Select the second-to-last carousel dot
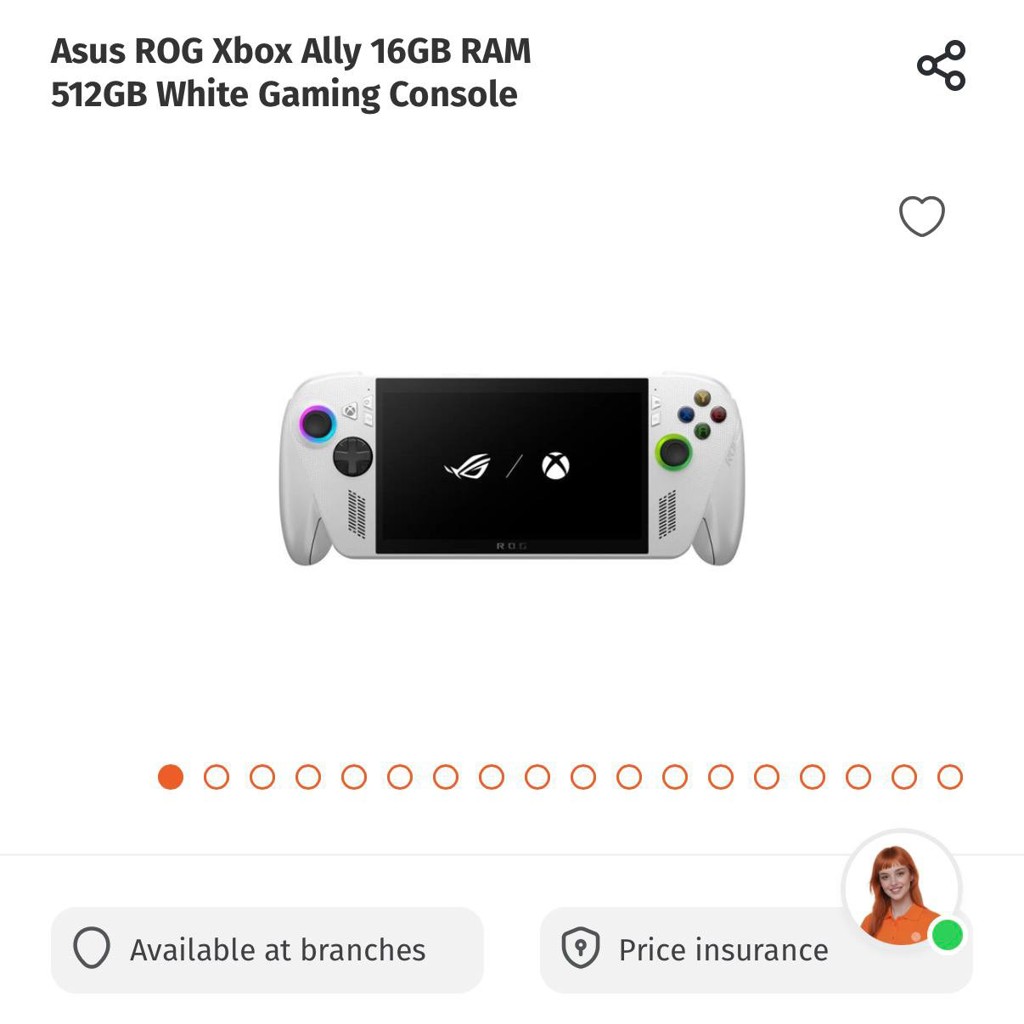Viewport: 1024px width, 1024px height. [x=904, y=777]
